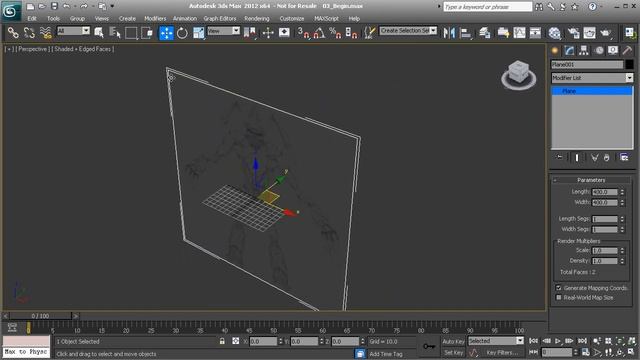
Task: Click the time slider at 0 / 100
Action: click(x=40, y=316)
